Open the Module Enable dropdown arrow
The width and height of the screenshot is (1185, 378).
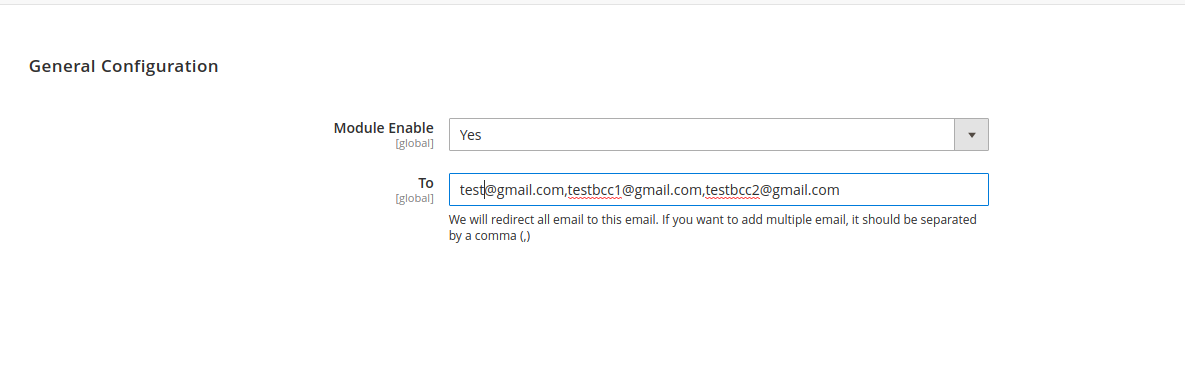[972, 135]
